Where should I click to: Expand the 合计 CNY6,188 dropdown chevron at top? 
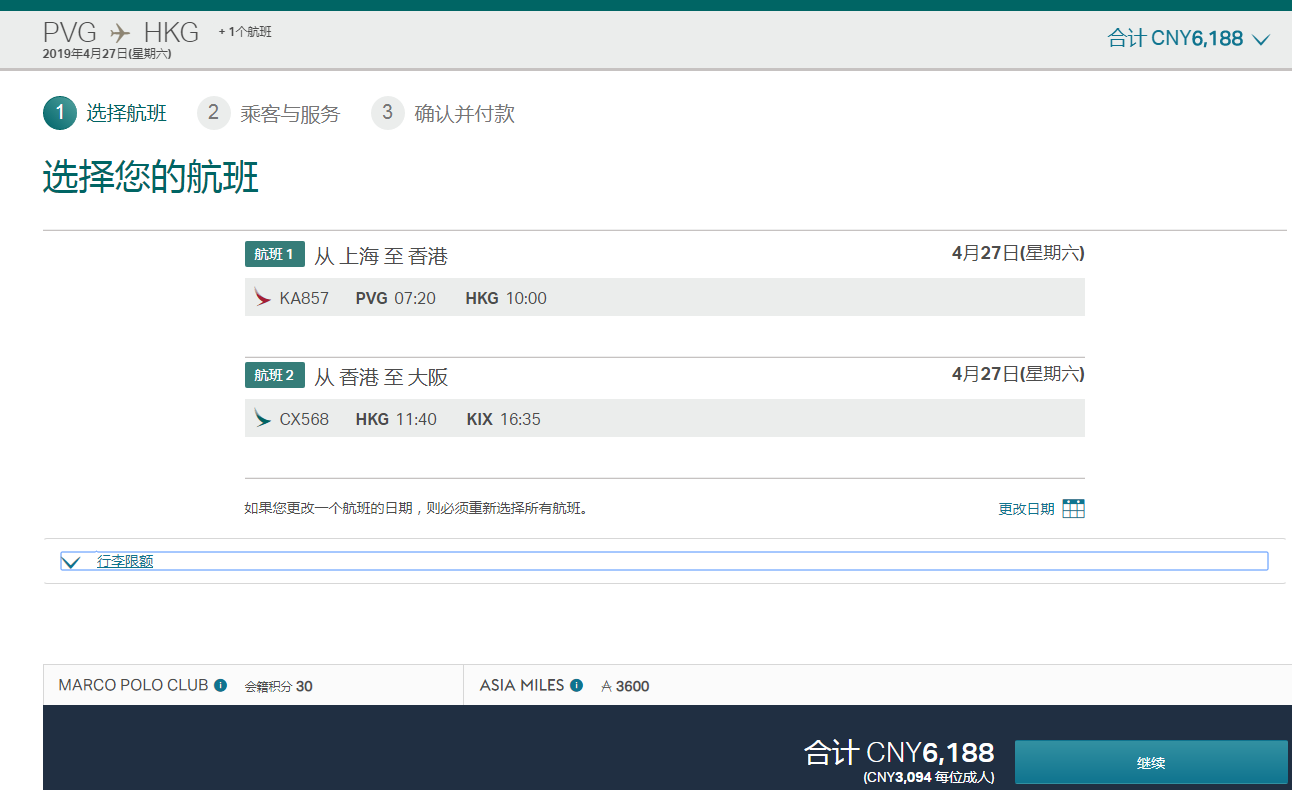pos(1260,40)
